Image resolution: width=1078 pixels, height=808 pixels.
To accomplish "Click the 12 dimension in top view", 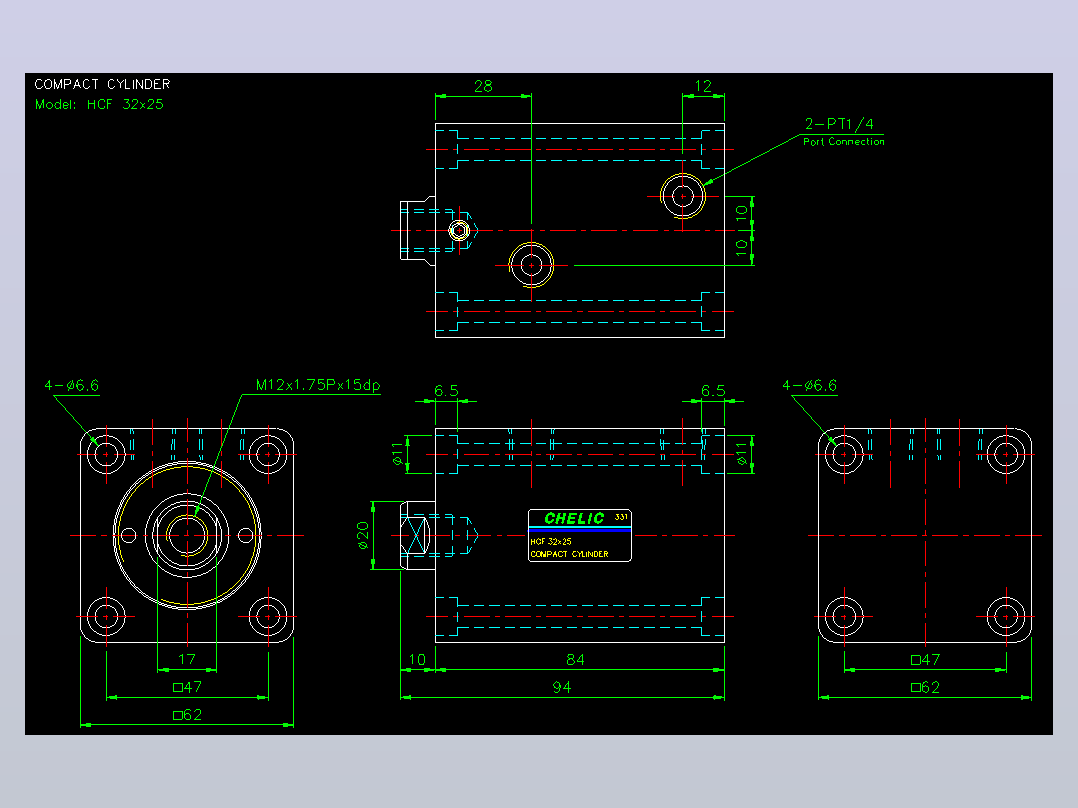I will point(703,86).
